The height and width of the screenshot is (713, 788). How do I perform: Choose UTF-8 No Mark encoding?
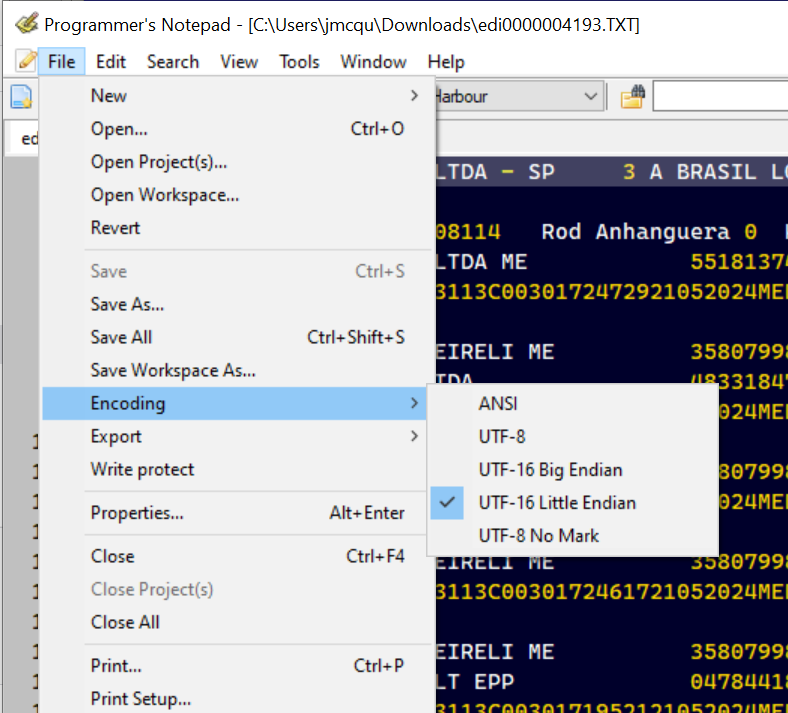coord(538,536)
